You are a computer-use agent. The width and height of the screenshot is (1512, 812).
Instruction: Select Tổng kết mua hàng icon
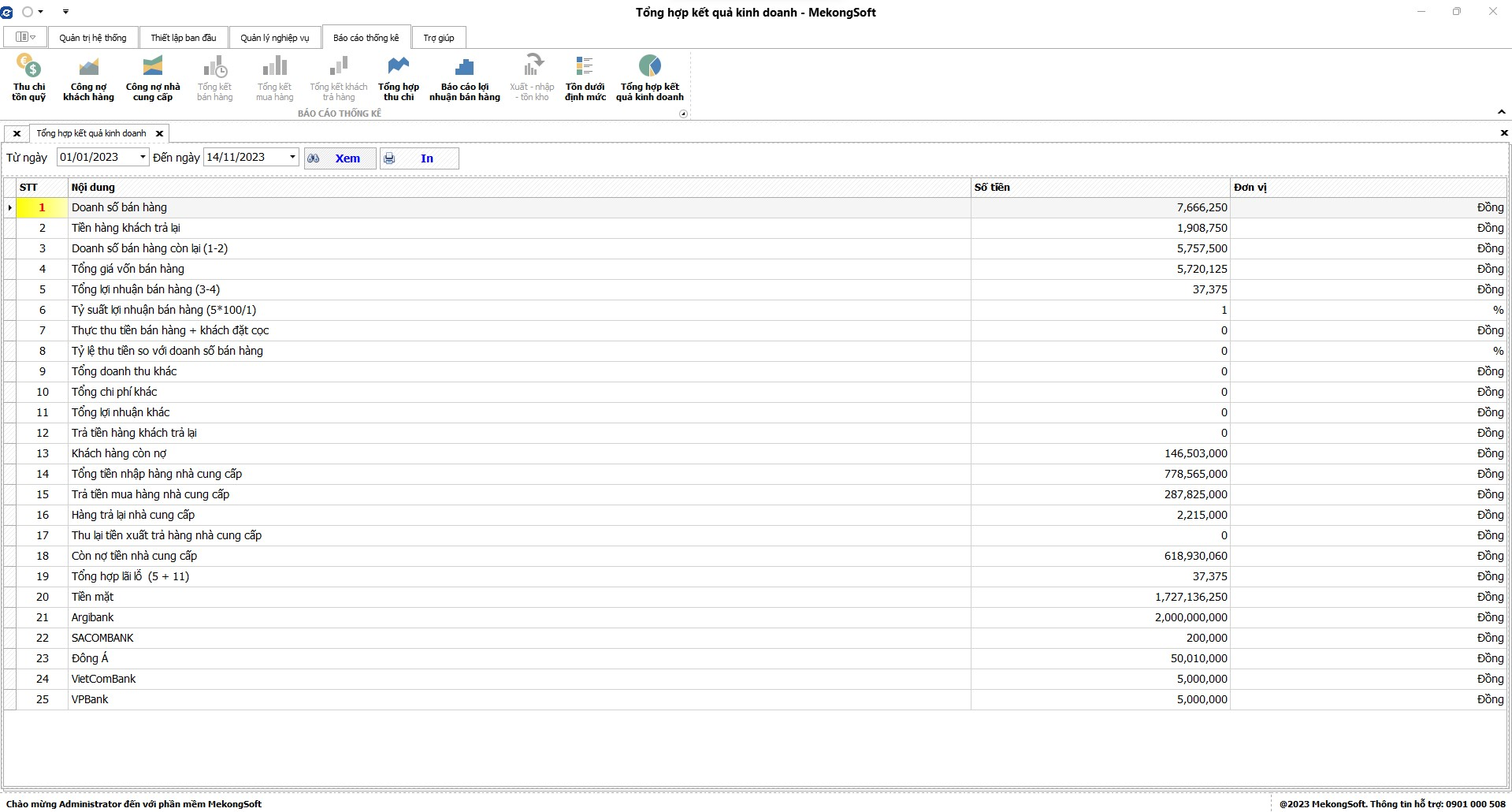274,78
